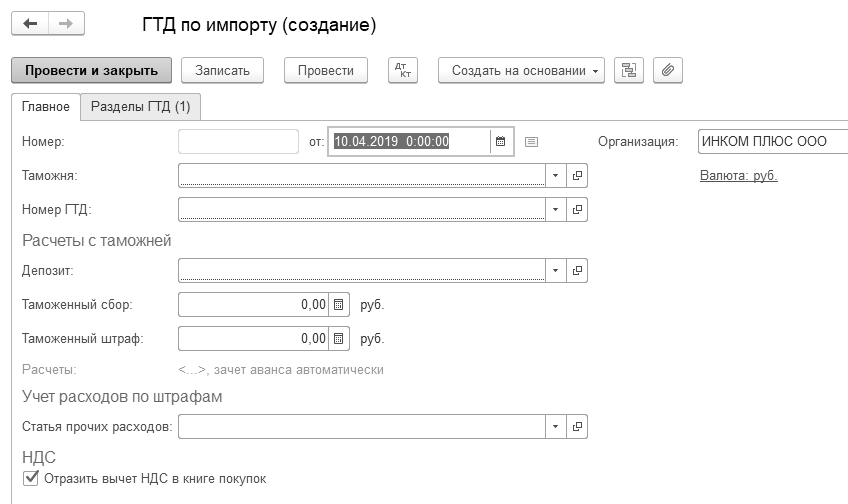The height and width of the screenshot is (504, 848).
Task: Open the Валюта: руб. link
Action: click(x=738, y=176)
